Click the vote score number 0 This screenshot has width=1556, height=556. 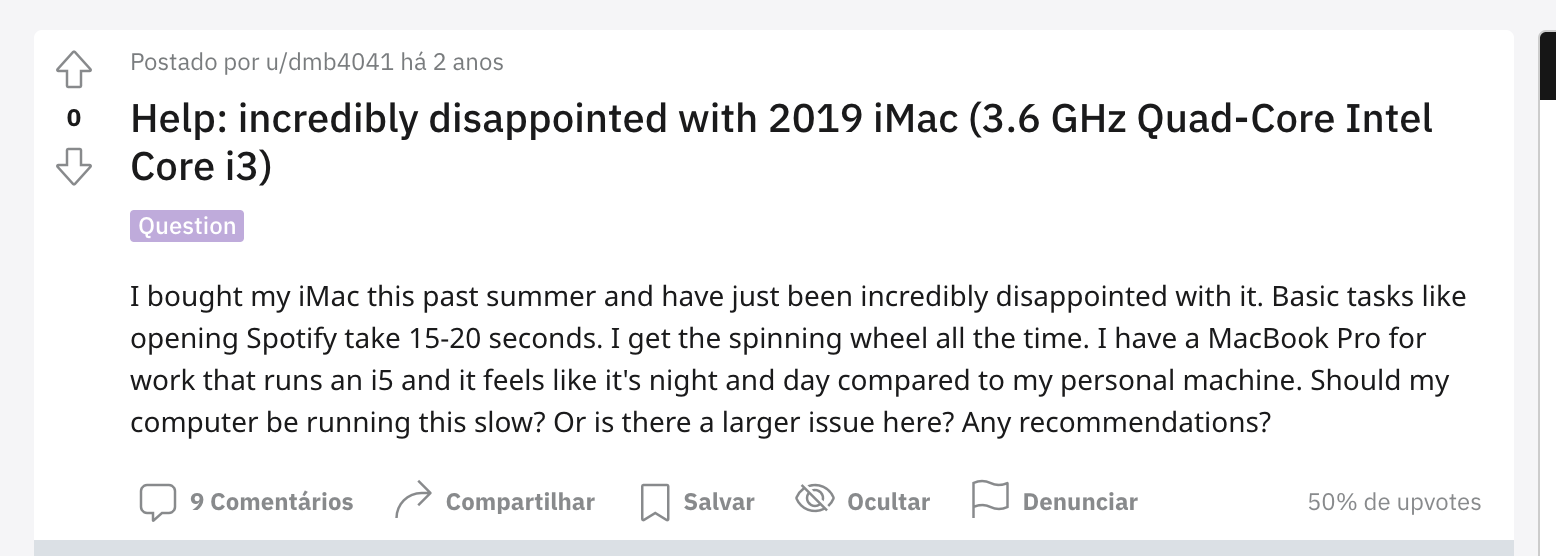(74, 119)
